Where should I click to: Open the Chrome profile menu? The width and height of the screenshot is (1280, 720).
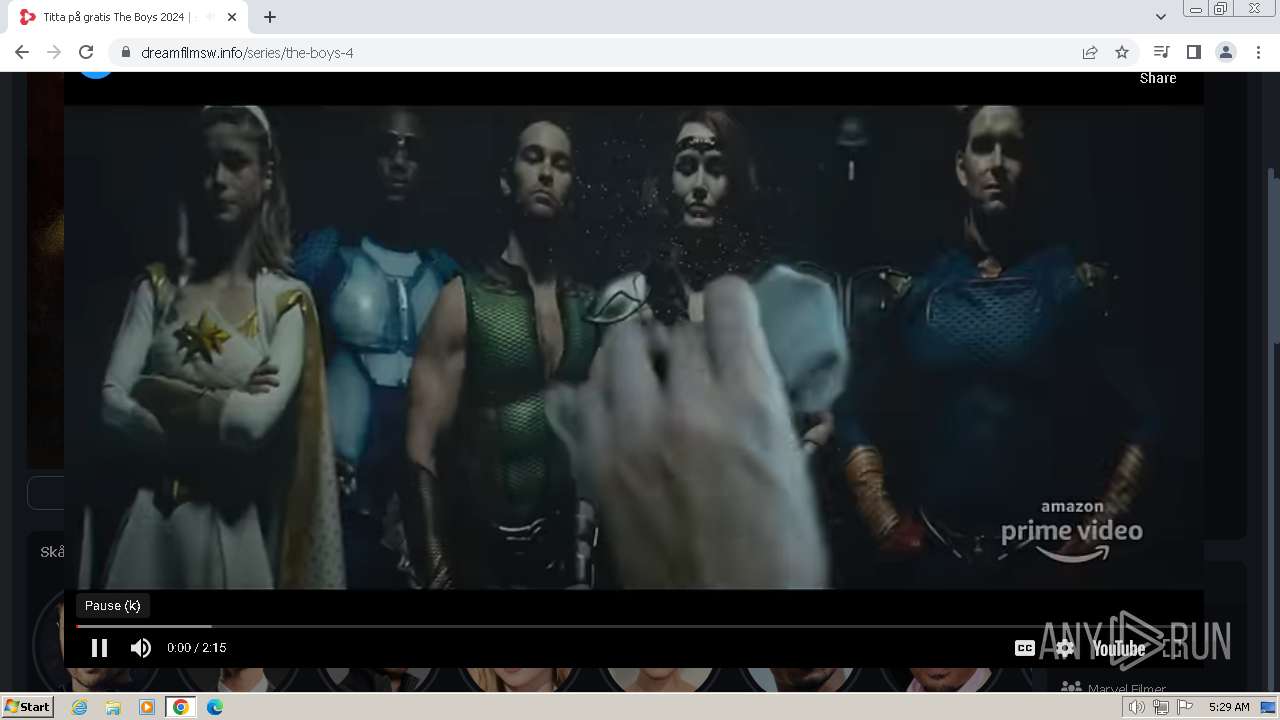1226,52
